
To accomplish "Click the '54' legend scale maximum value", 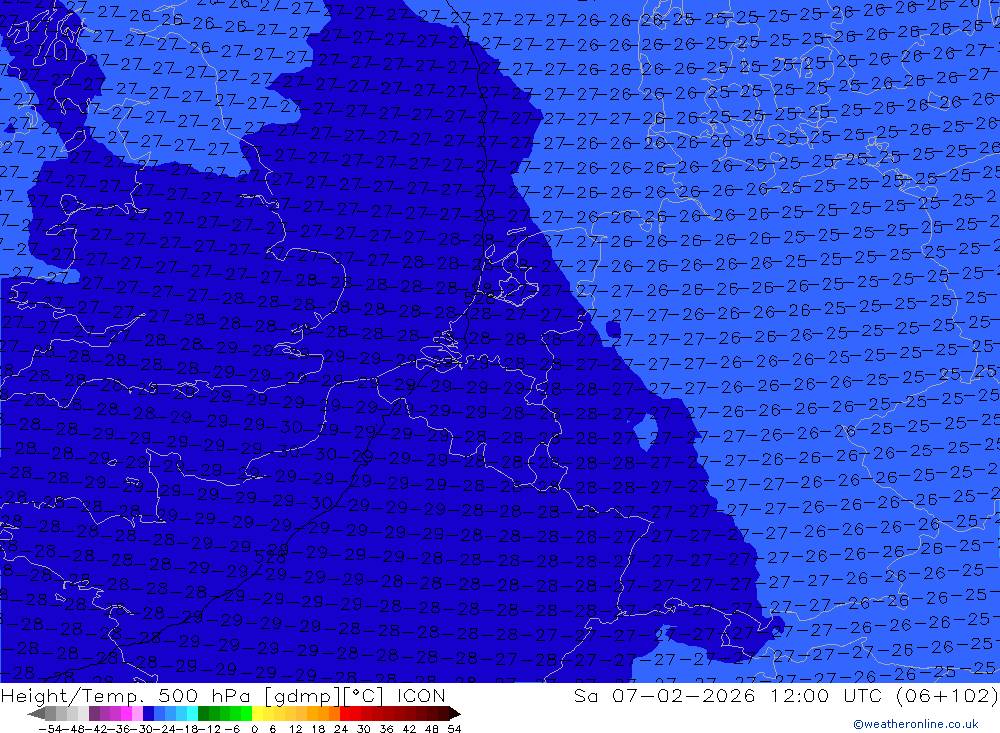I will pyautogui.click(x=454, y=729).
